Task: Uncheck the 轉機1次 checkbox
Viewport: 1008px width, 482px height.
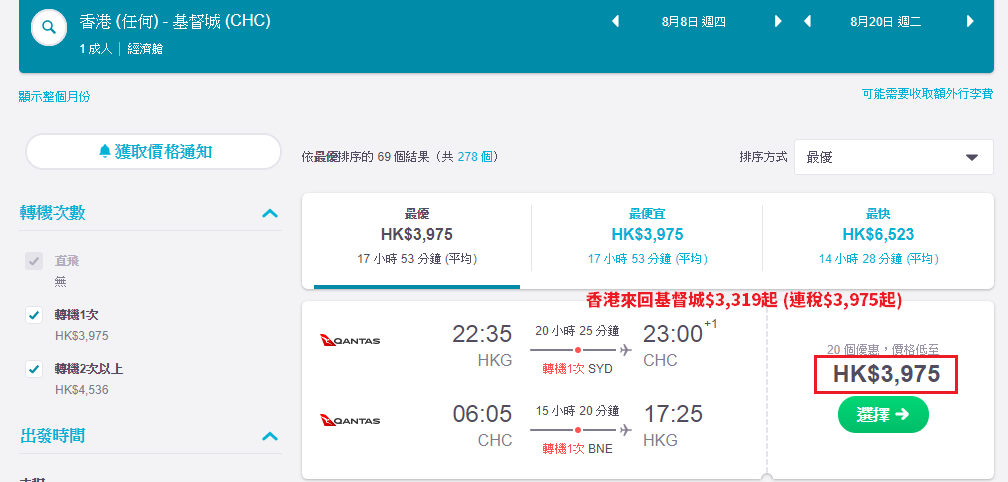Action: (33, 316)
